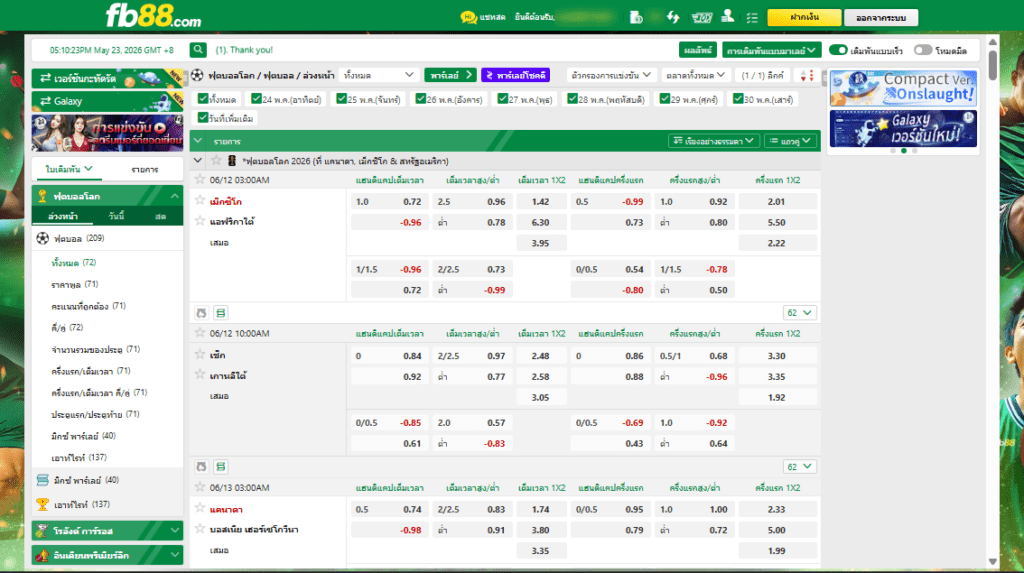Switch to the วันนี้ tab
Screen dimensions: 1024x573
(x=117, y=216)
